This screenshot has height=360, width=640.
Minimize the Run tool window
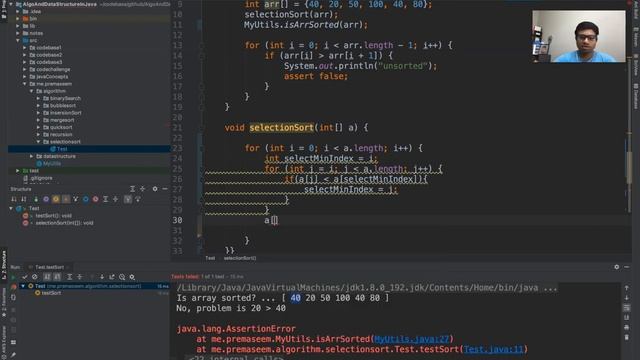(x=627, y=267)
